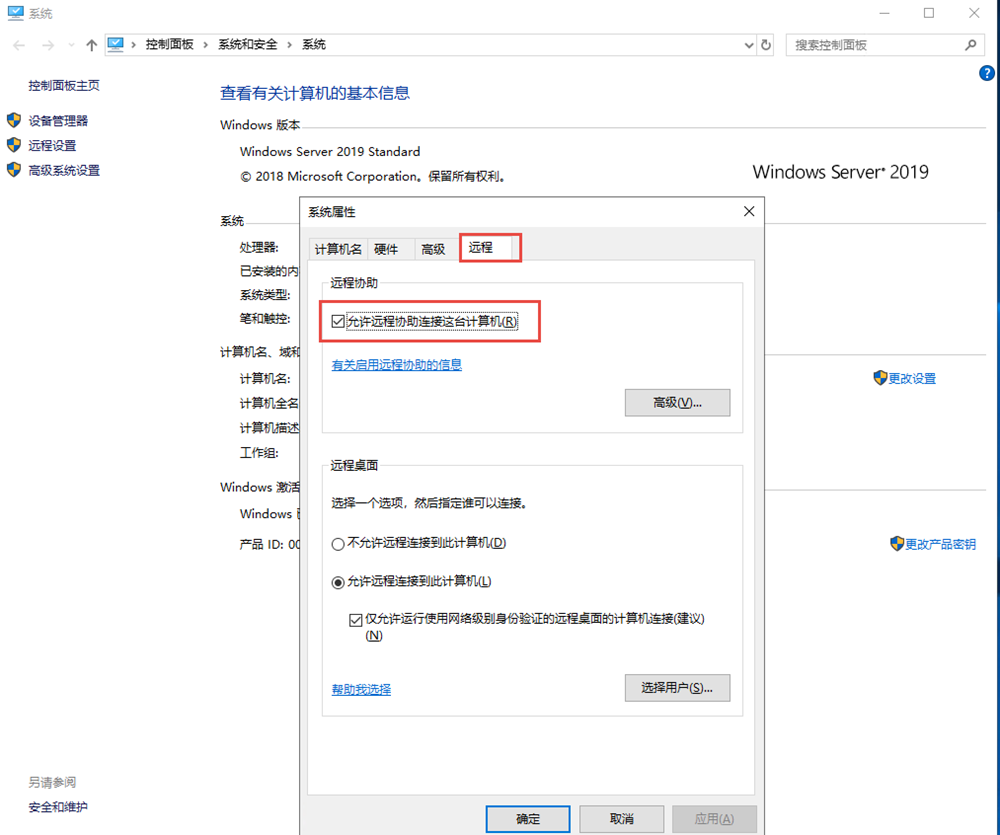
Task: Open the 有关启用远程协助的信息 link
Action: [x=396, y=365]
